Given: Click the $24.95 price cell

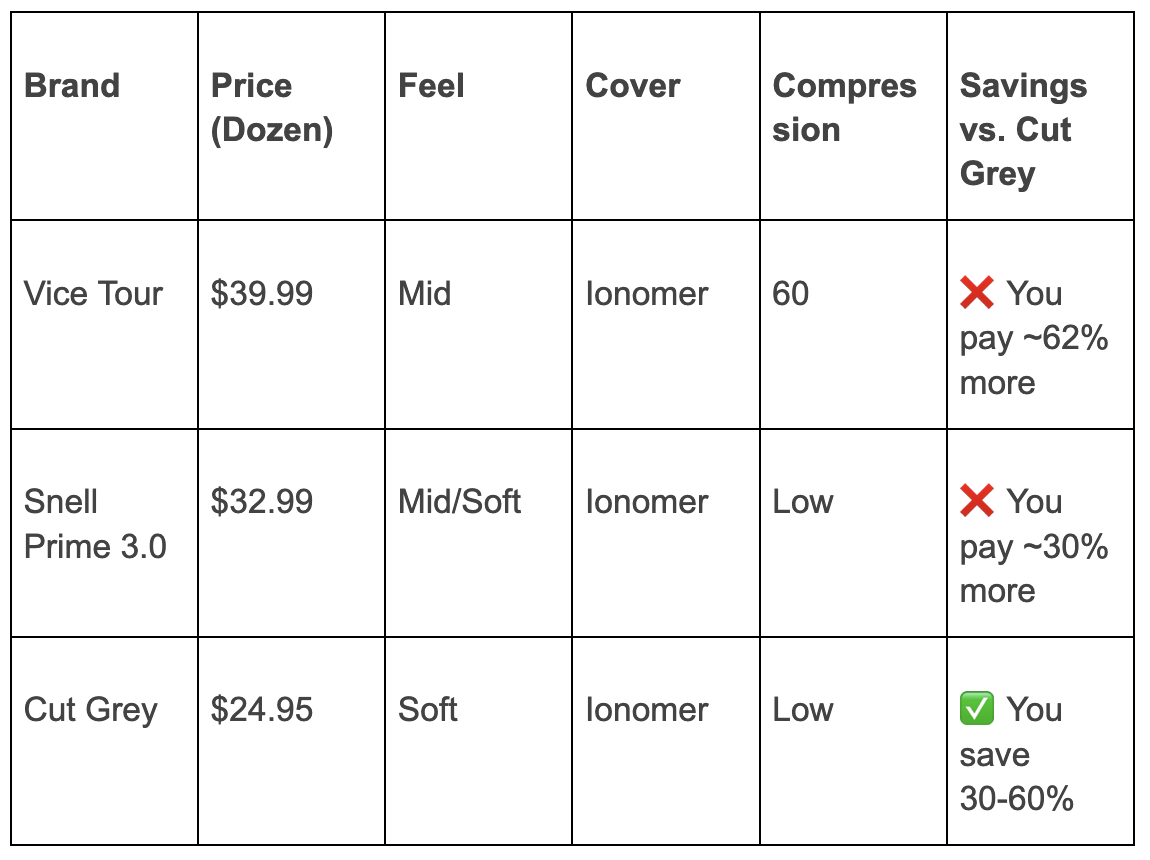Looking at the screenshot, I should click(x=291, y=741).
